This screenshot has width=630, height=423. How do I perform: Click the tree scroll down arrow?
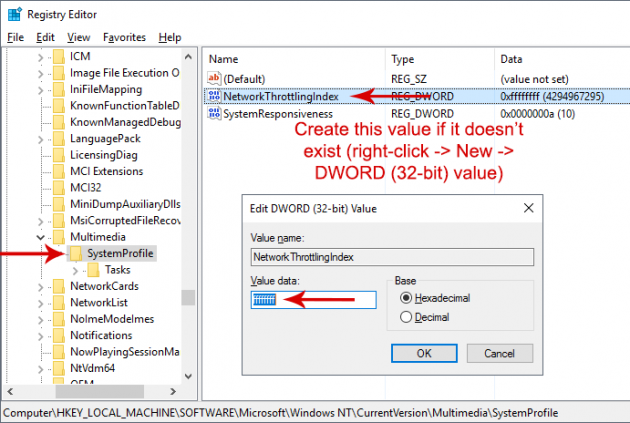pos(188,376)
